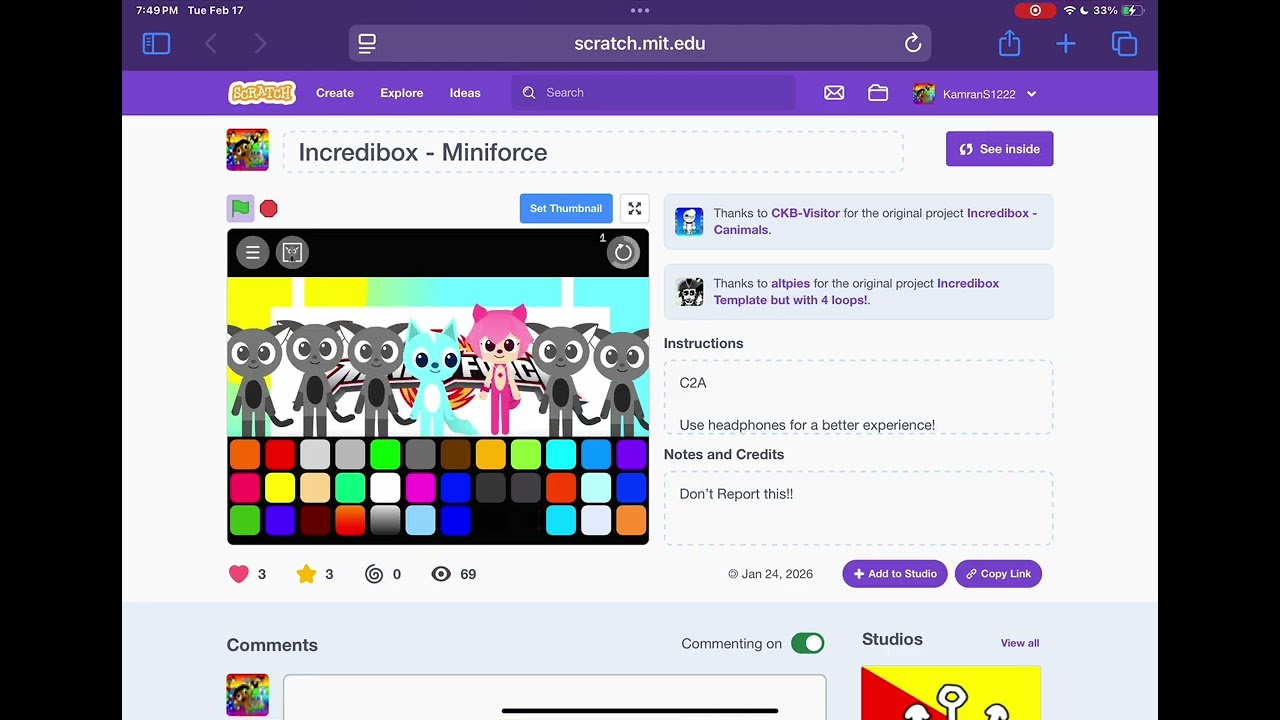
Task: Favorite this project with the star
Action: click(306, 574)
